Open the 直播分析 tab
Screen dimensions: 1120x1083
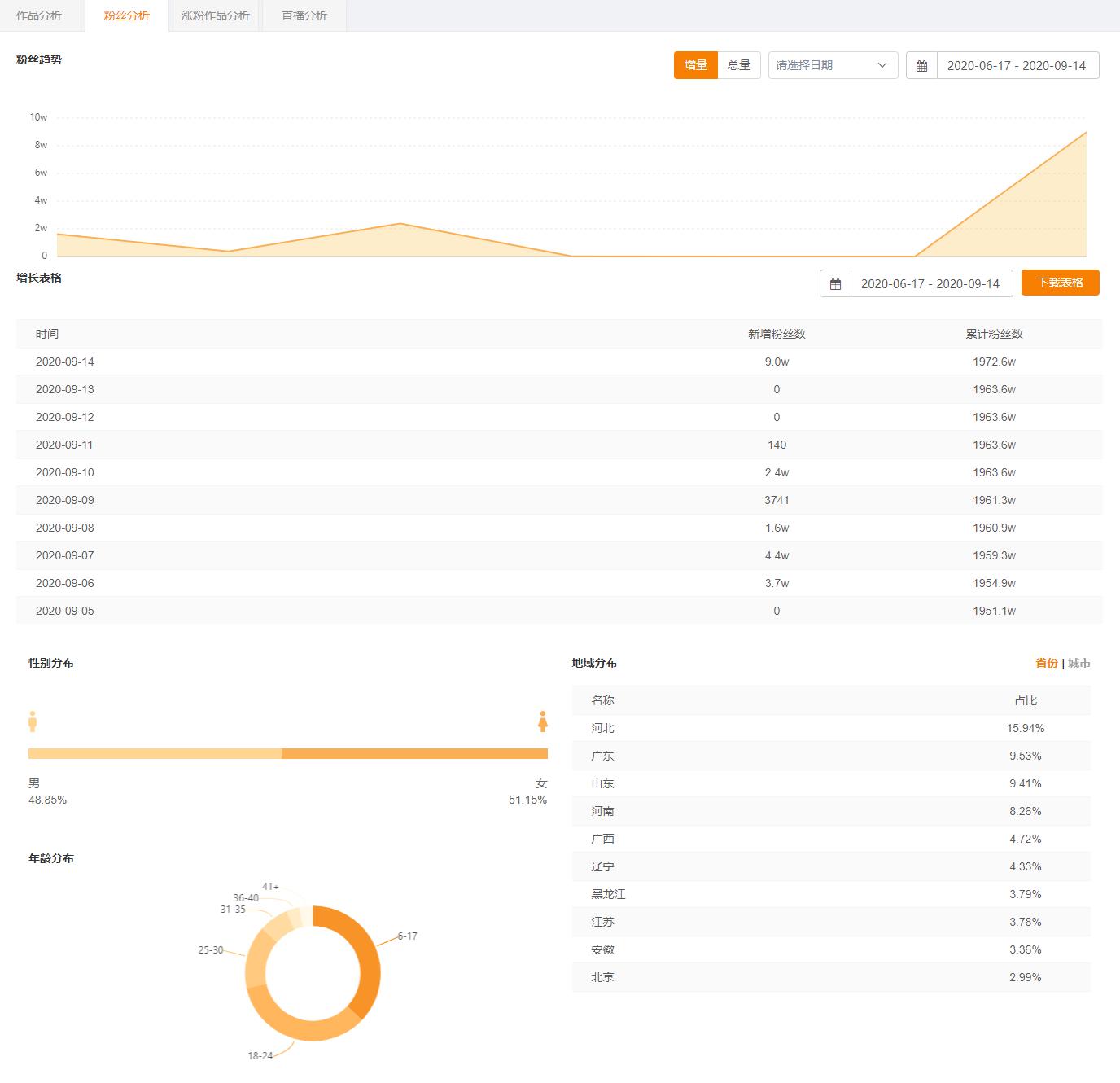pos(304,15)
